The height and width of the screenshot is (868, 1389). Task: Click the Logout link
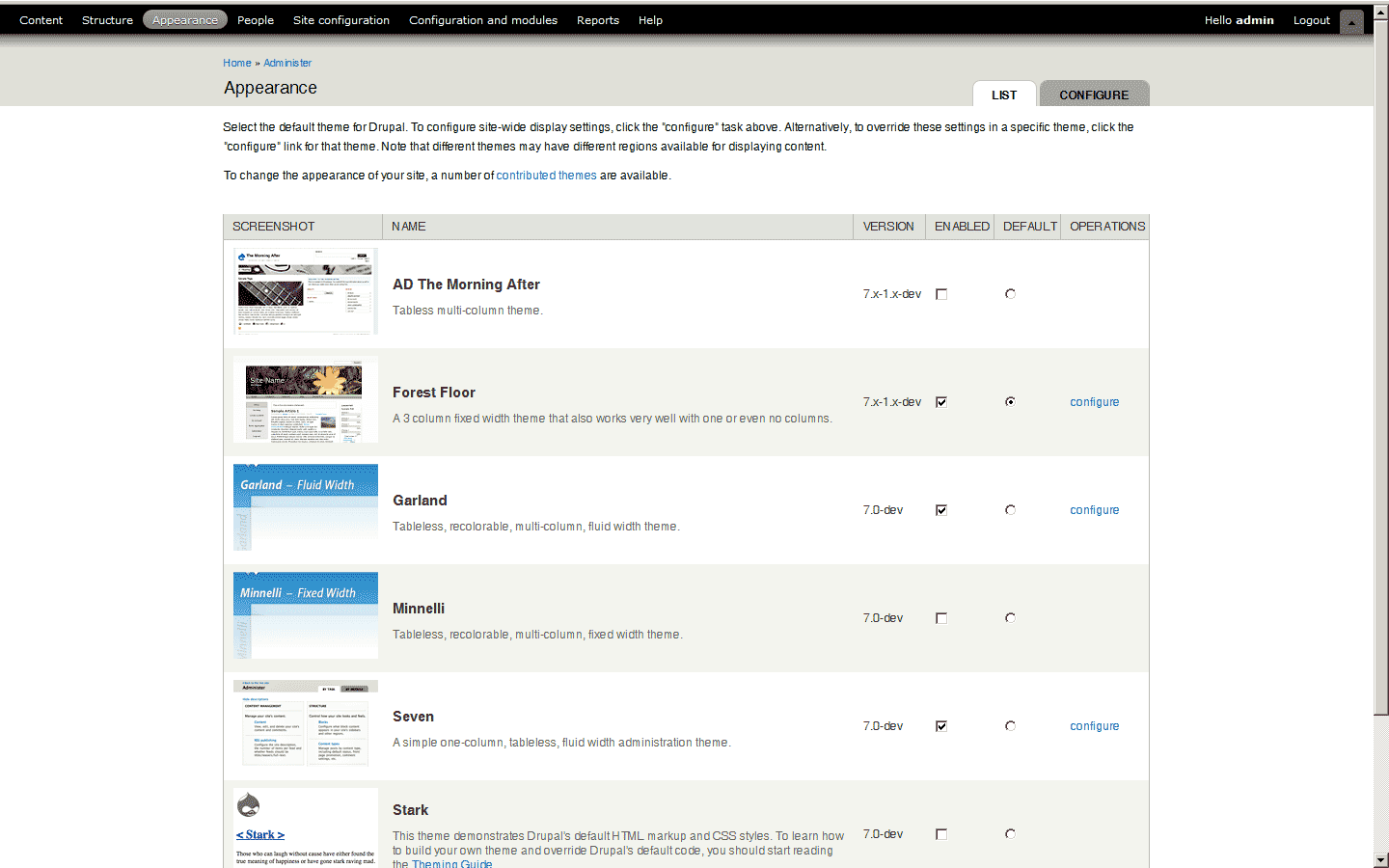point(1311,20)
